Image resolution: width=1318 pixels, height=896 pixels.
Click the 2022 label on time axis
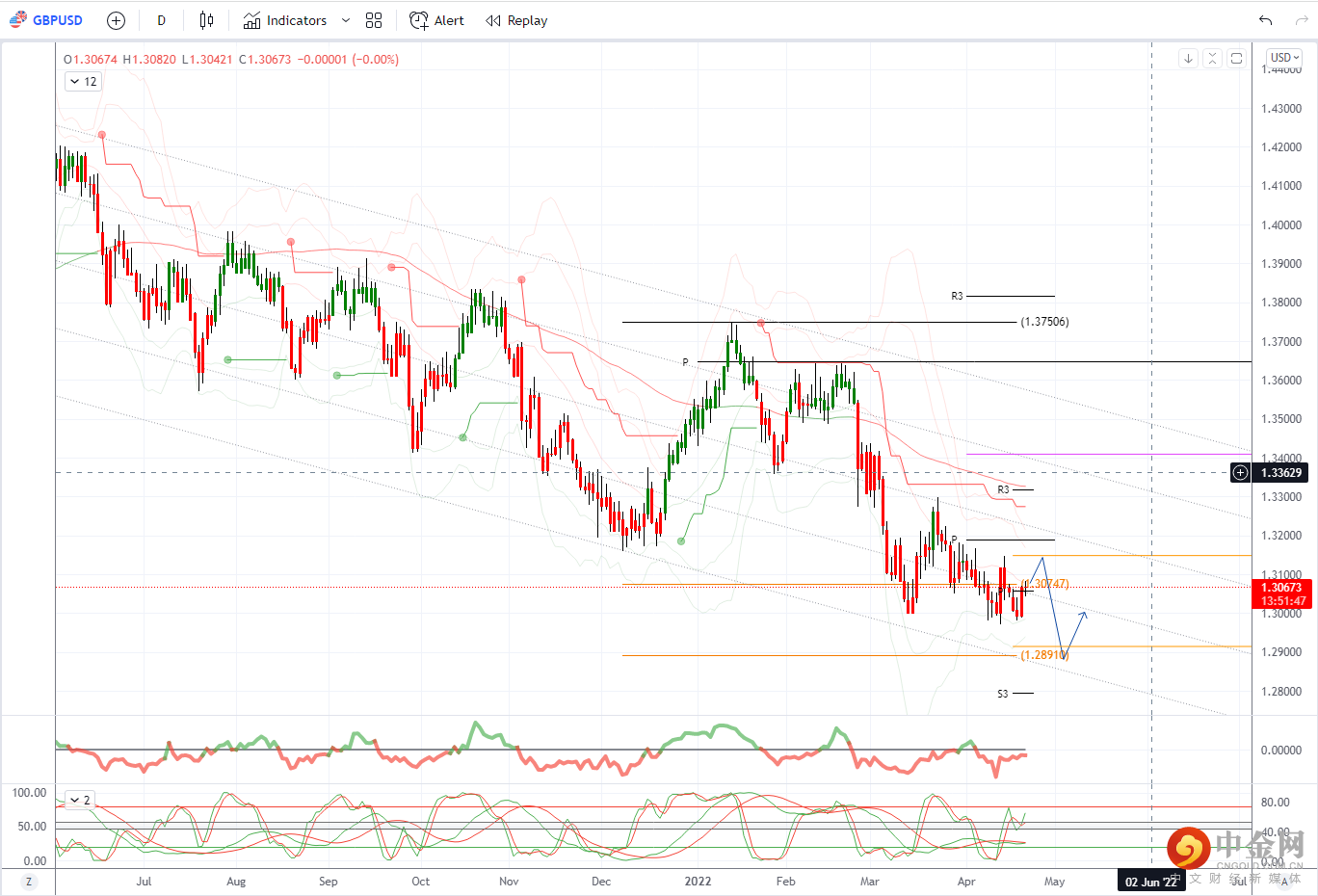pyautogui.click(x=698, y=882)
